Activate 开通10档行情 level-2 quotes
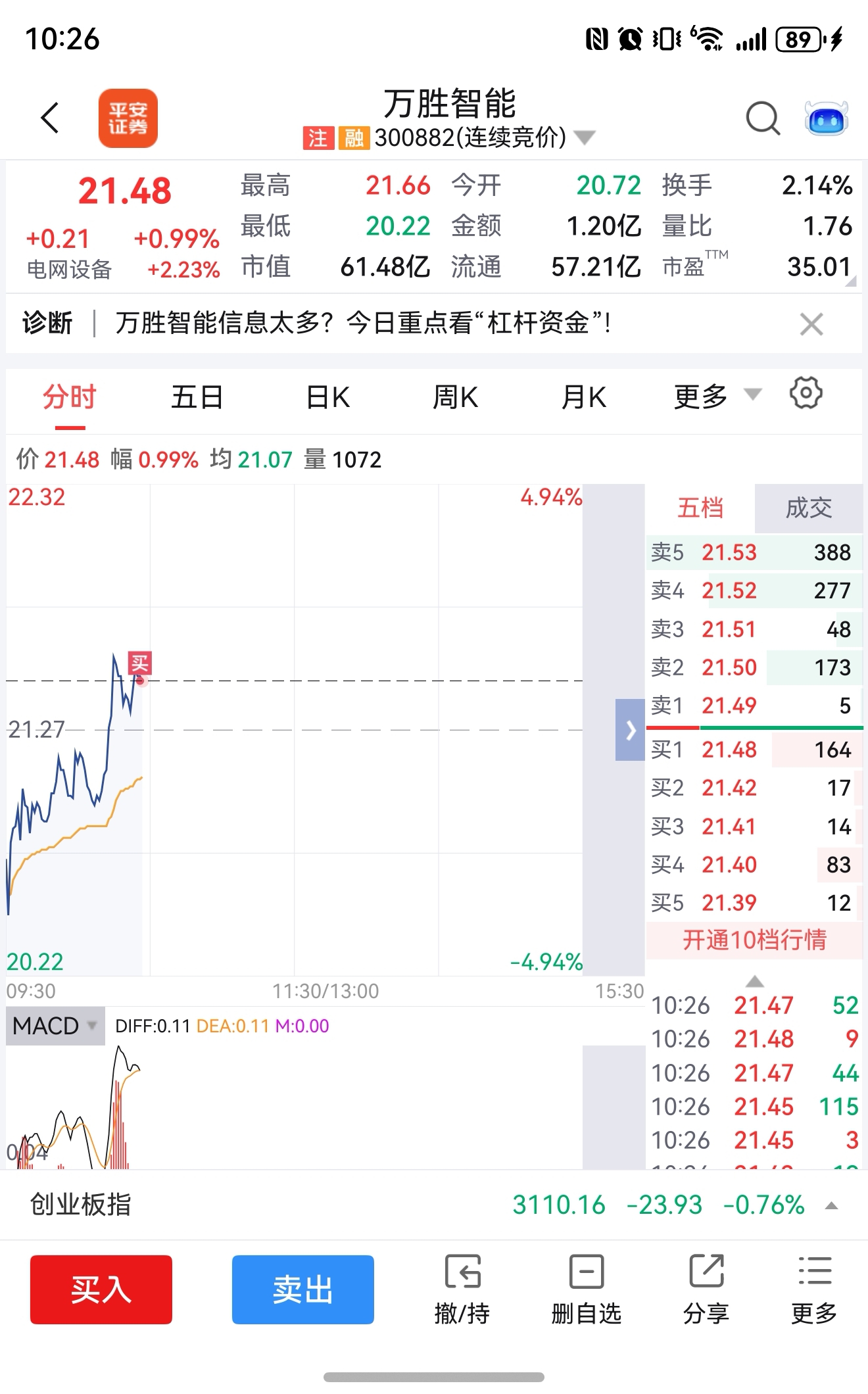868x1394 pixels. click(754, 940)
